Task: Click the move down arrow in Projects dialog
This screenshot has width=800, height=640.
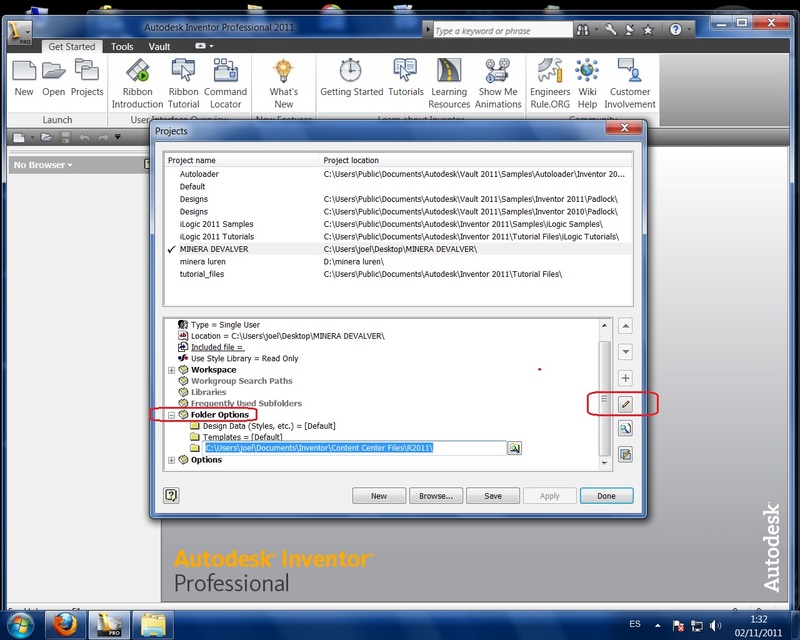Action: 626,352
